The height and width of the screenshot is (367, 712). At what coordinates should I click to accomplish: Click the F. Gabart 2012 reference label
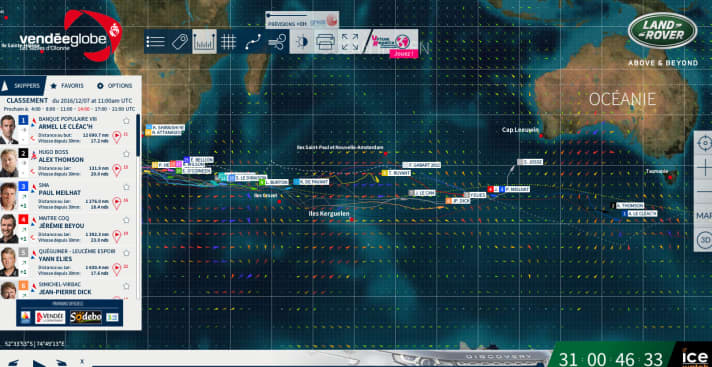pyautogui.click(x=422, y=165)
